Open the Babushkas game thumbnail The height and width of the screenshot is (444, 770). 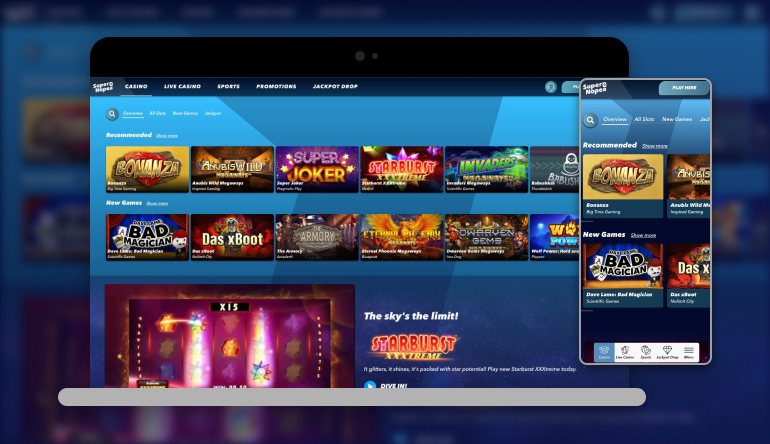coord(555,169)
